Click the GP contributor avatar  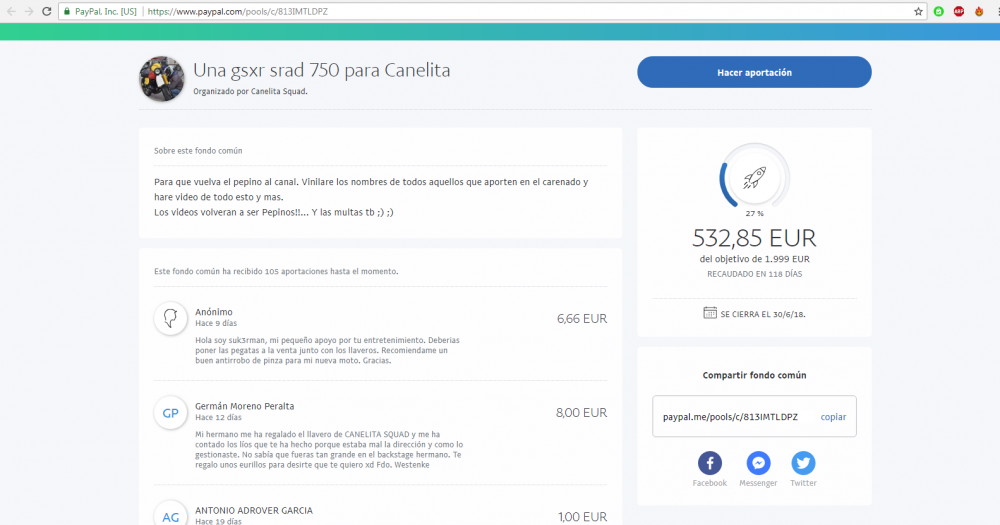click(x=170, y=413)
